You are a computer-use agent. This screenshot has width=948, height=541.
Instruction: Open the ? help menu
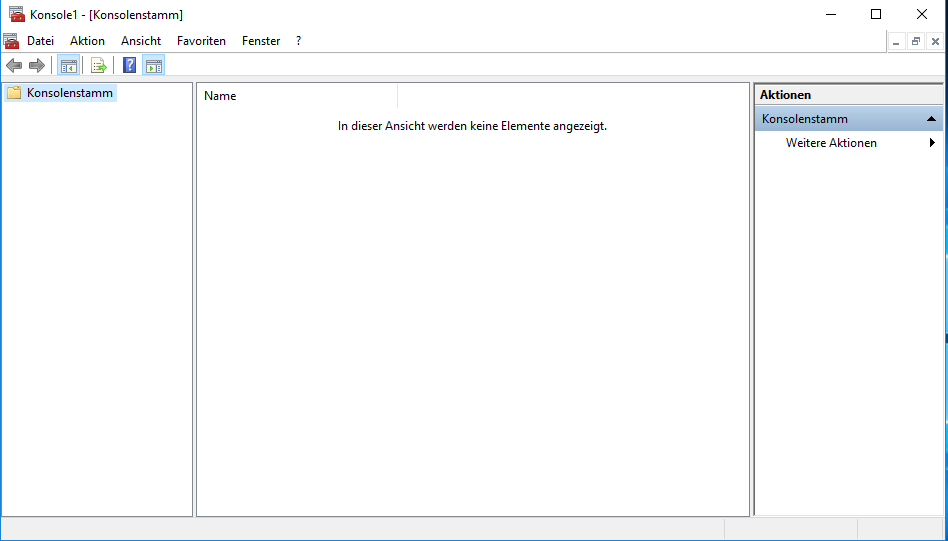click(x=298, y=41)
